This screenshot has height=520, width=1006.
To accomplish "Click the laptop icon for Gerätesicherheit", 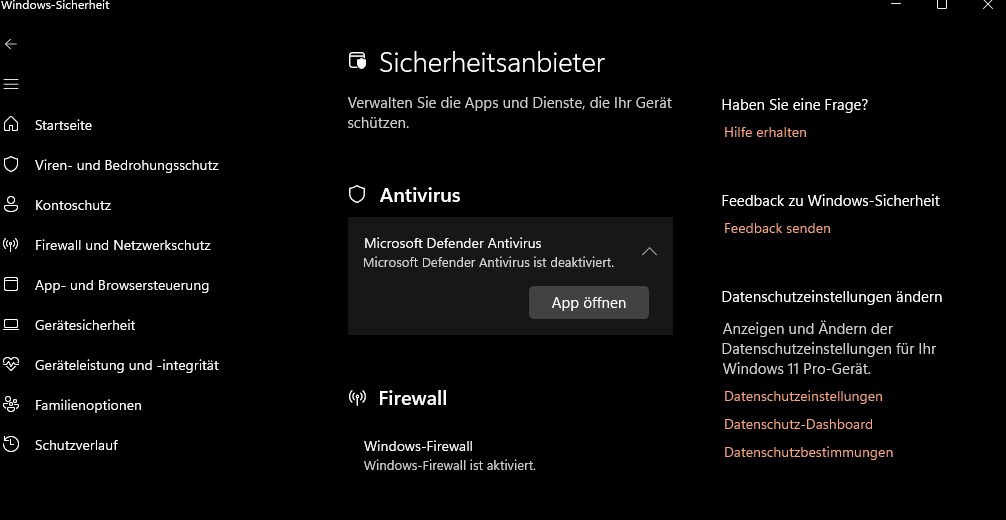I will [x=11, y=325].
